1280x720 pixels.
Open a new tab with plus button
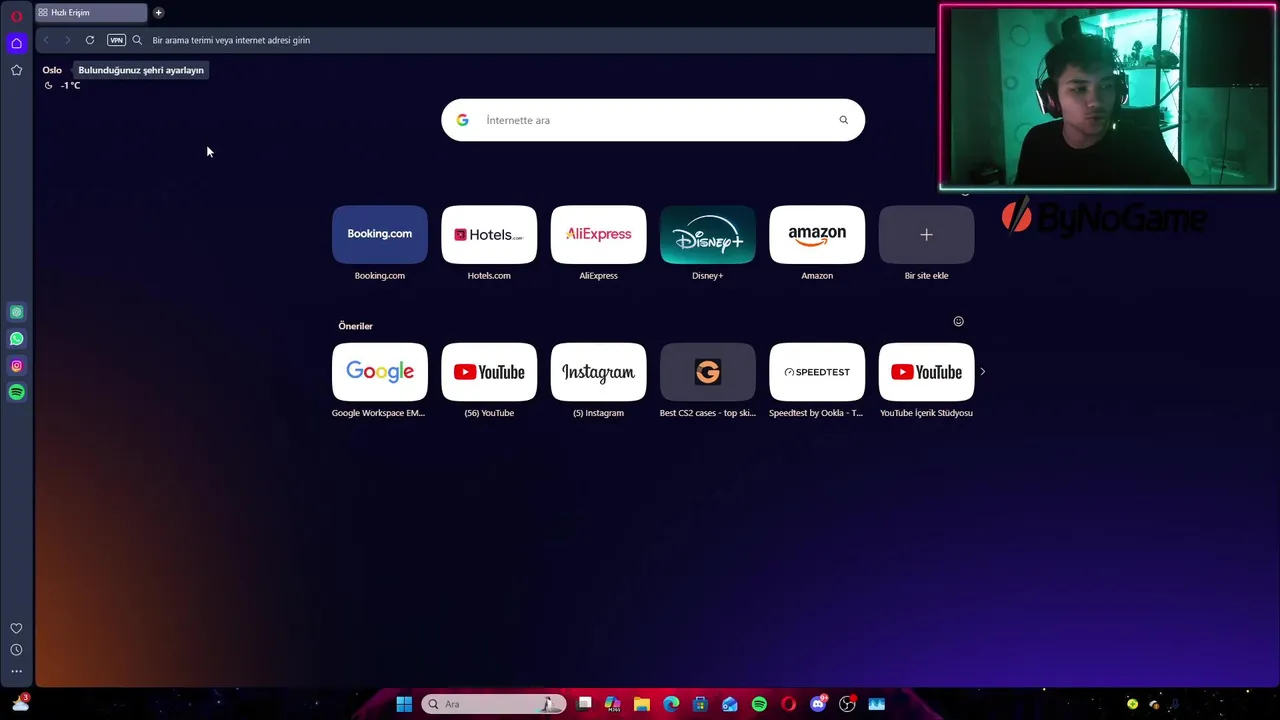[158, 13]
